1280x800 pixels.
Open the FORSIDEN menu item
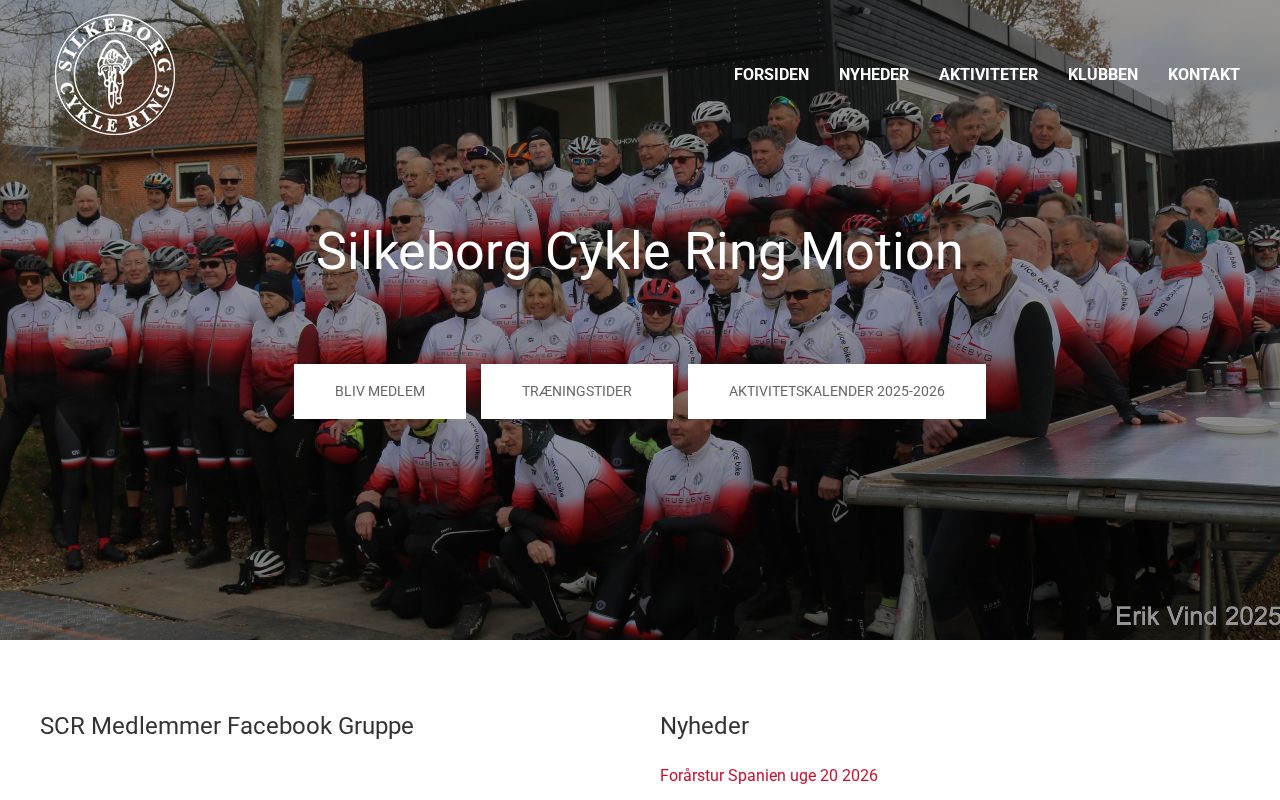coord(771,75)
